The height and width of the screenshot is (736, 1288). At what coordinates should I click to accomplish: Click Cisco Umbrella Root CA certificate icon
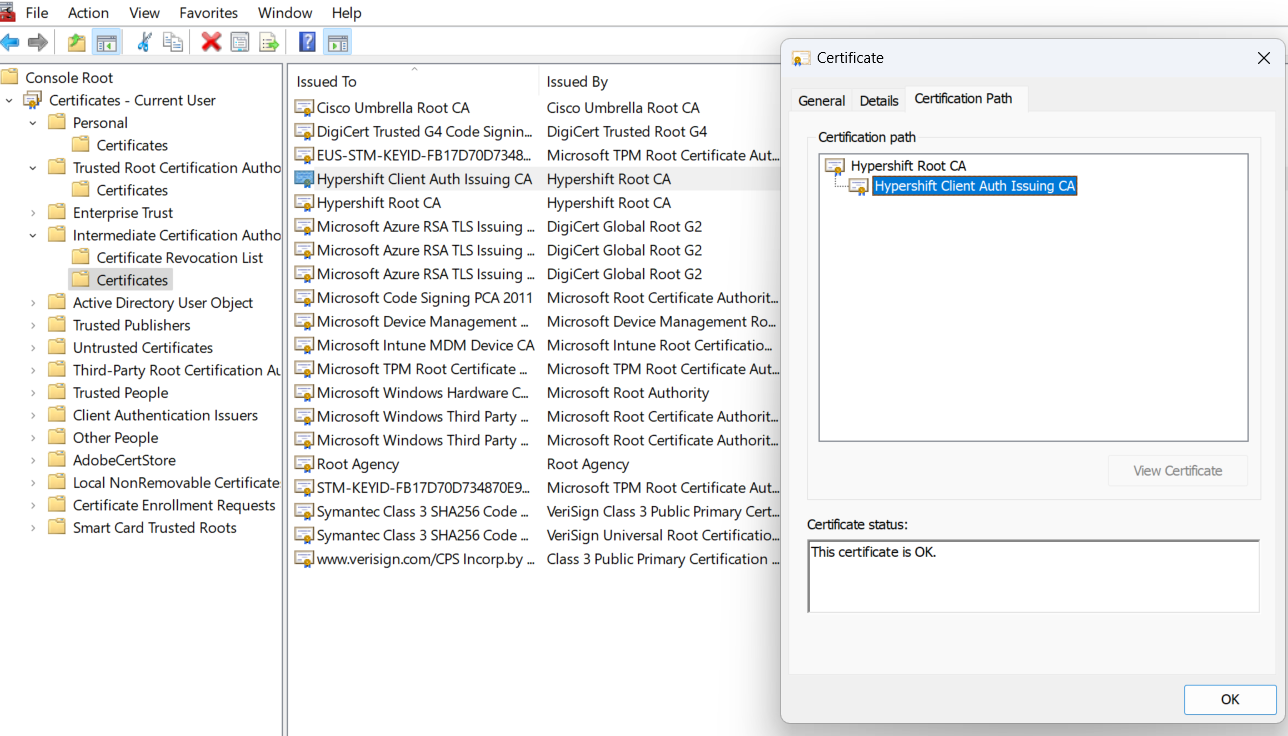(x=304, y=107)
